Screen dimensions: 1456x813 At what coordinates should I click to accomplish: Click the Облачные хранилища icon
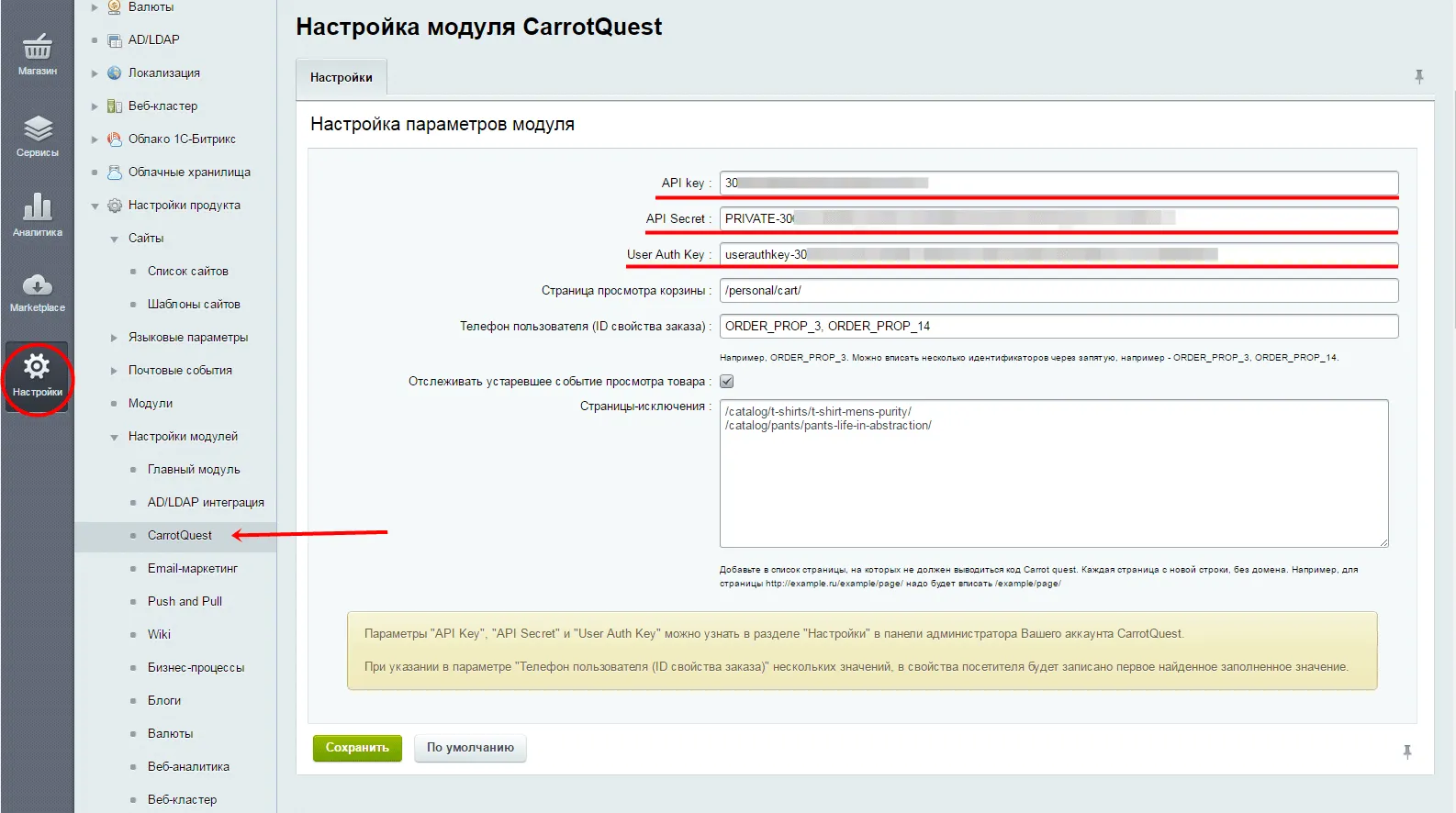(115, 172)
